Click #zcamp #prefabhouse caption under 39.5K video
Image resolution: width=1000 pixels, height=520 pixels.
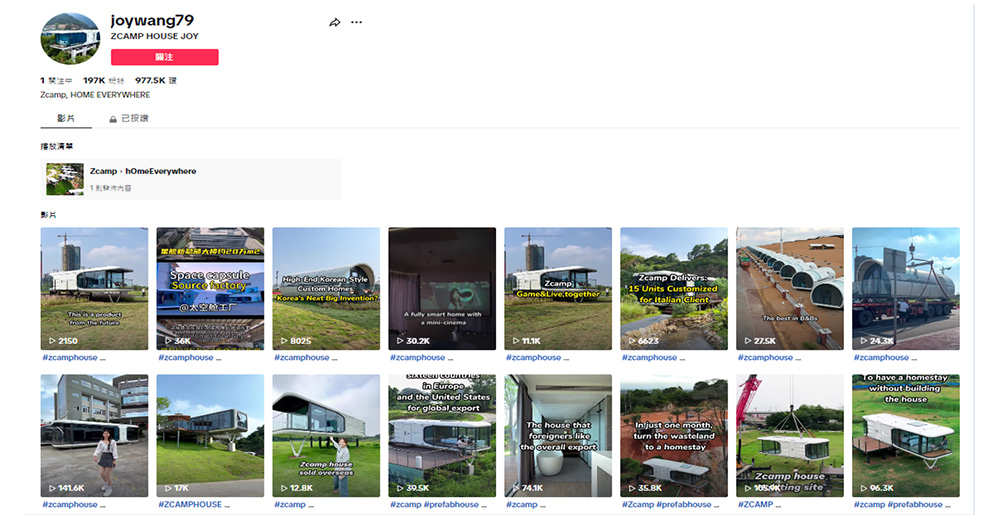click(439, 504)
